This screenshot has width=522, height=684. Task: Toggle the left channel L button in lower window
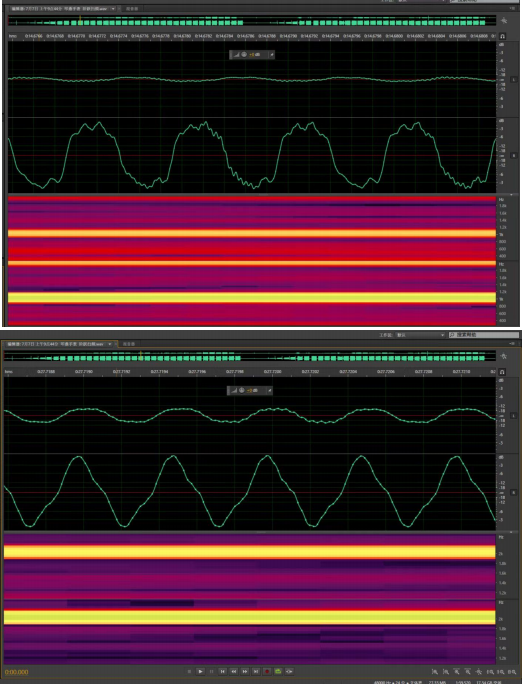(x=513, y=415)
